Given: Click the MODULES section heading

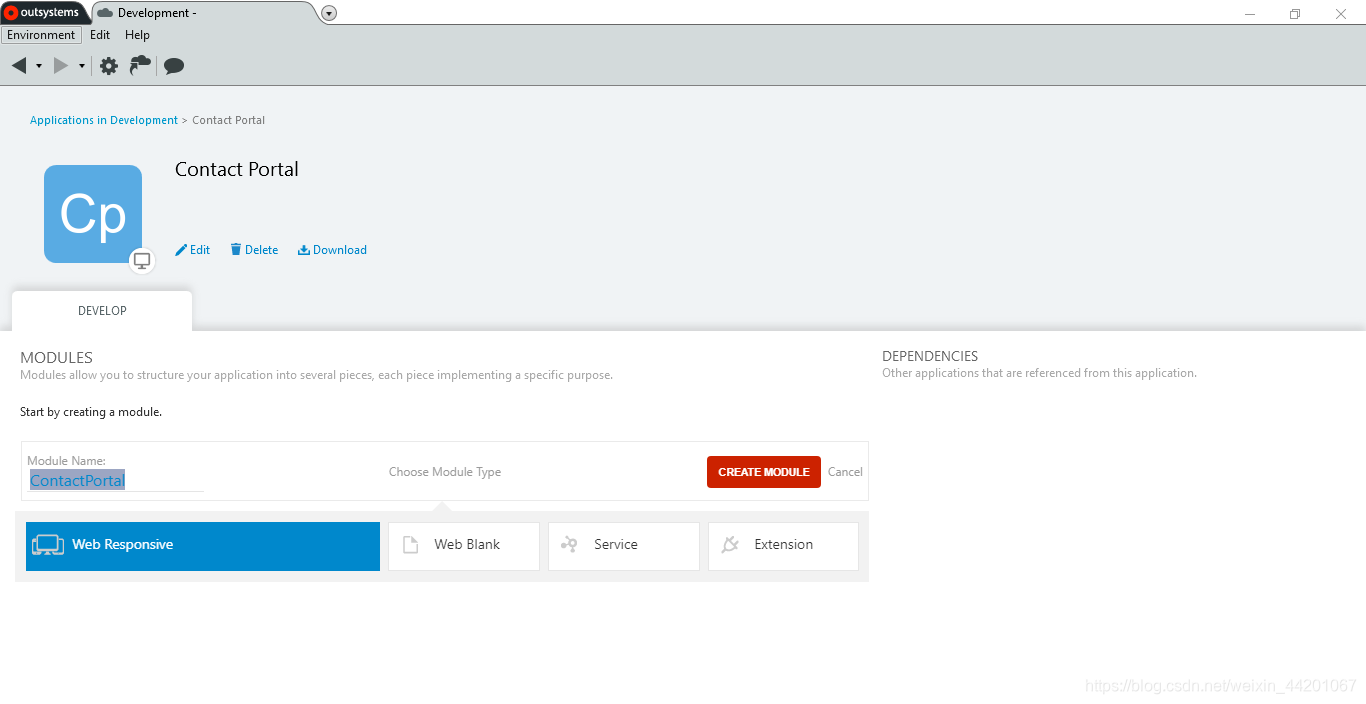Looking at the screenshot, I should (56, 357).
